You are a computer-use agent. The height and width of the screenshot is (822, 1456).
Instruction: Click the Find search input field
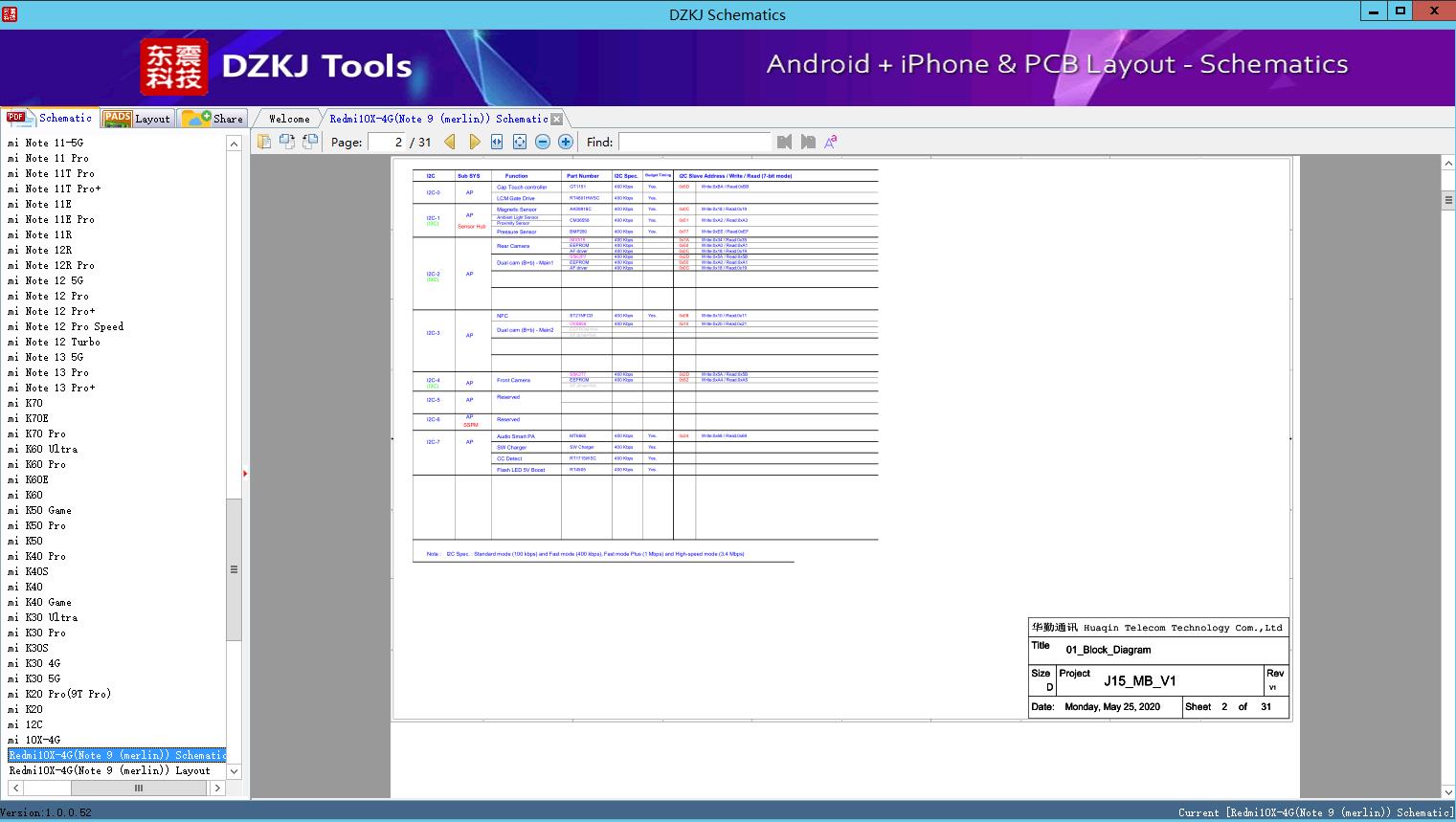(694, 142)
